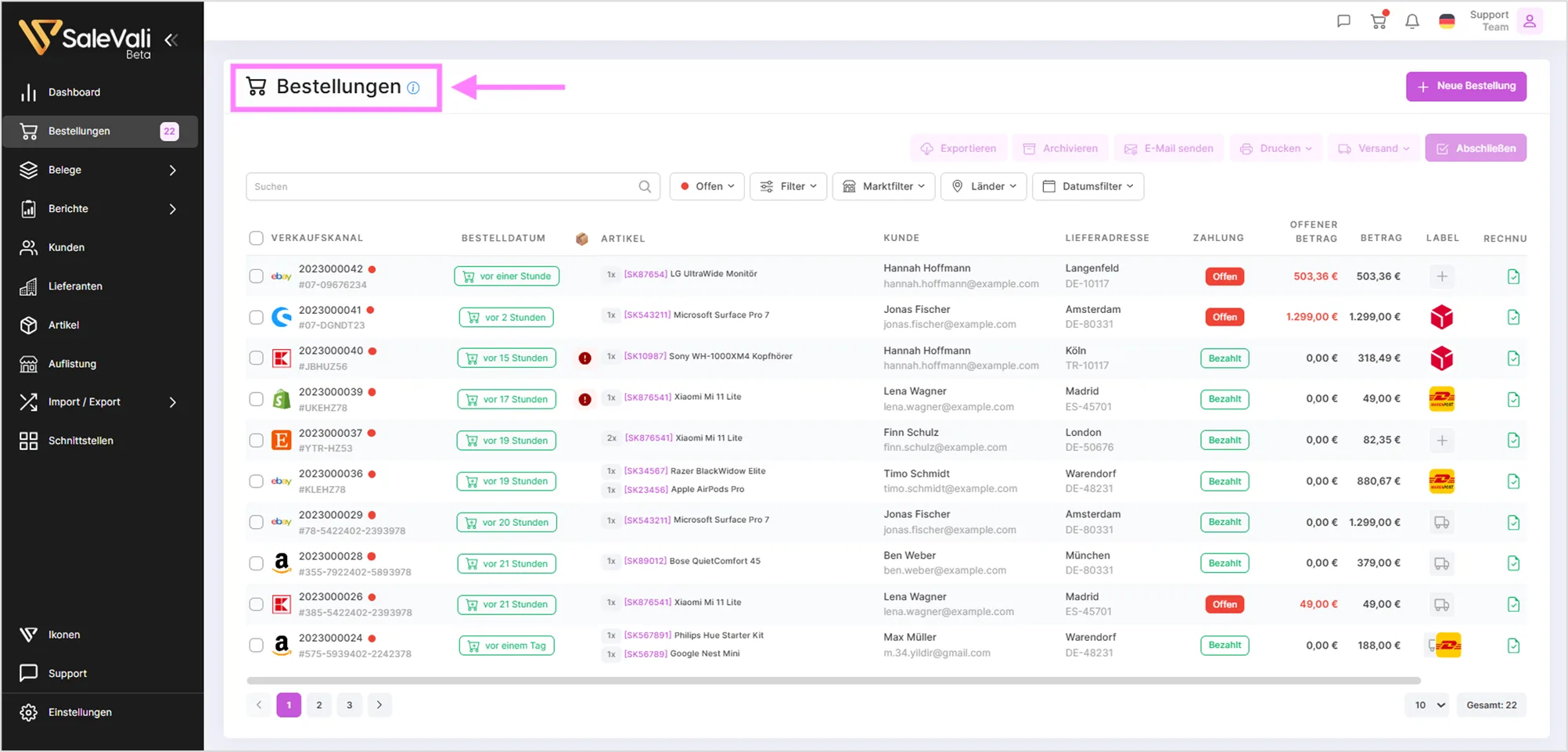Screen dimensions: 1568x752
Task: Select the checkbox for order 2023000036
Action: [256, 481]
